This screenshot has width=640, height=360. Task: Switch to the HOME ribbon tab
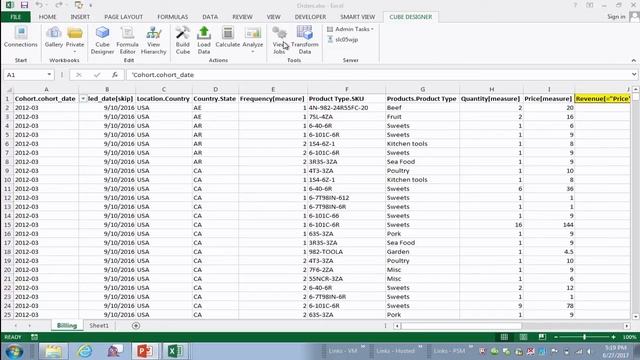click(x=47, y=17)
